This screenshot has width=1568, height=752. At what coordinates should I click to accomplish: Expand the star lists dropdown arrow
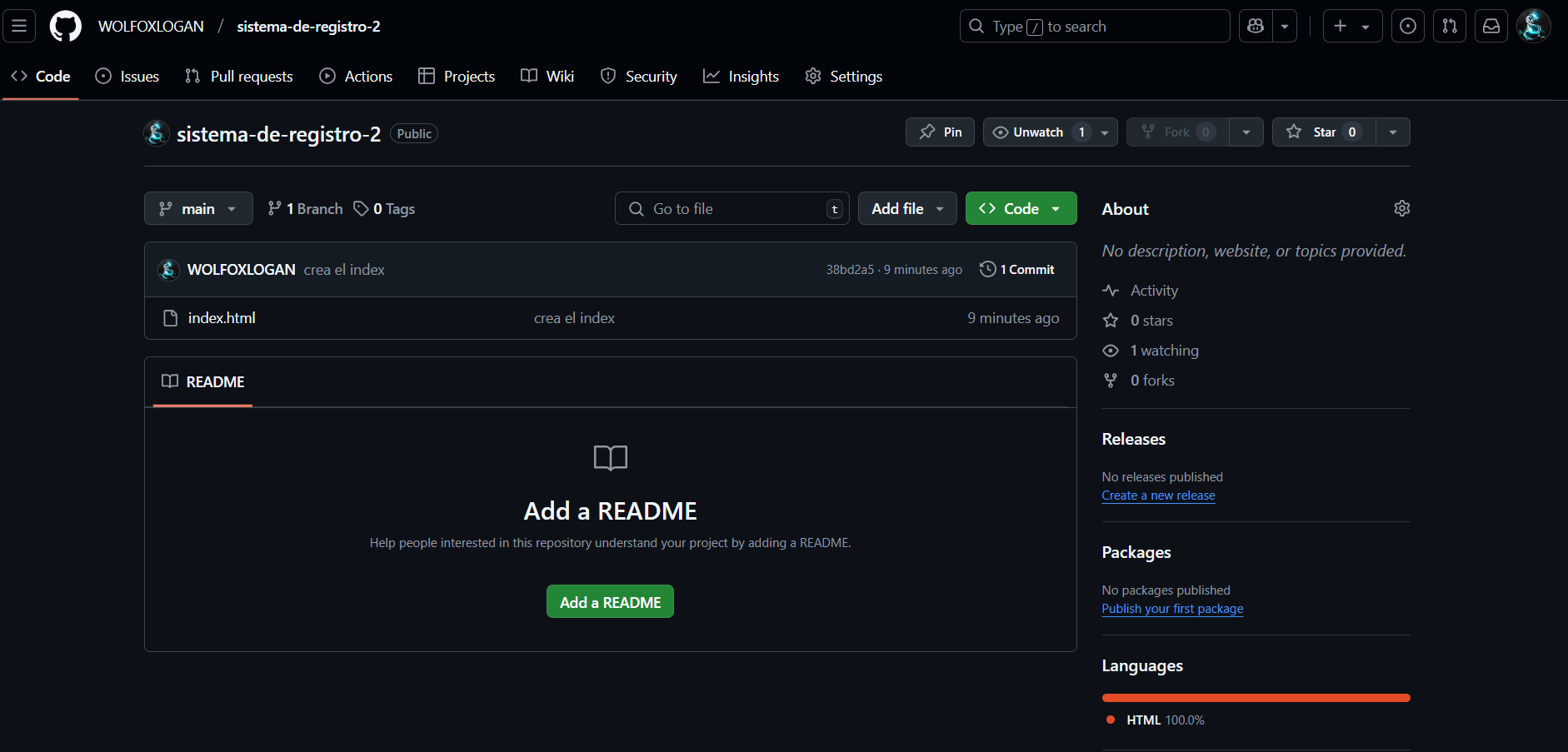pos(1393,132)
